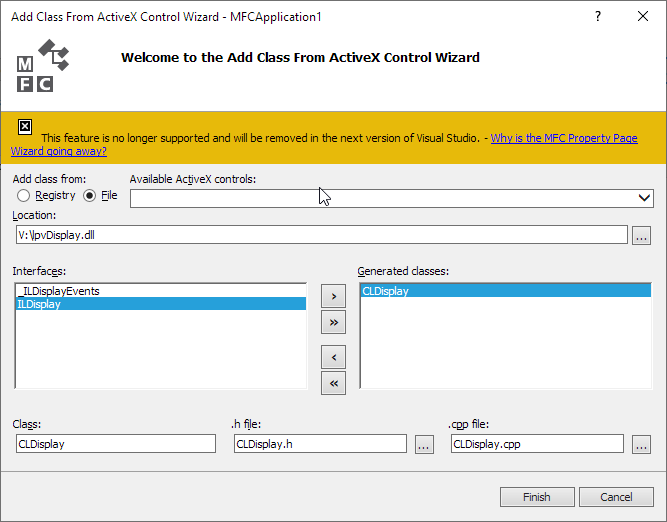Select _ILDisplayEvents in the Interfaces list
This screenshot has width=667, height=522.
pos(161,291)
